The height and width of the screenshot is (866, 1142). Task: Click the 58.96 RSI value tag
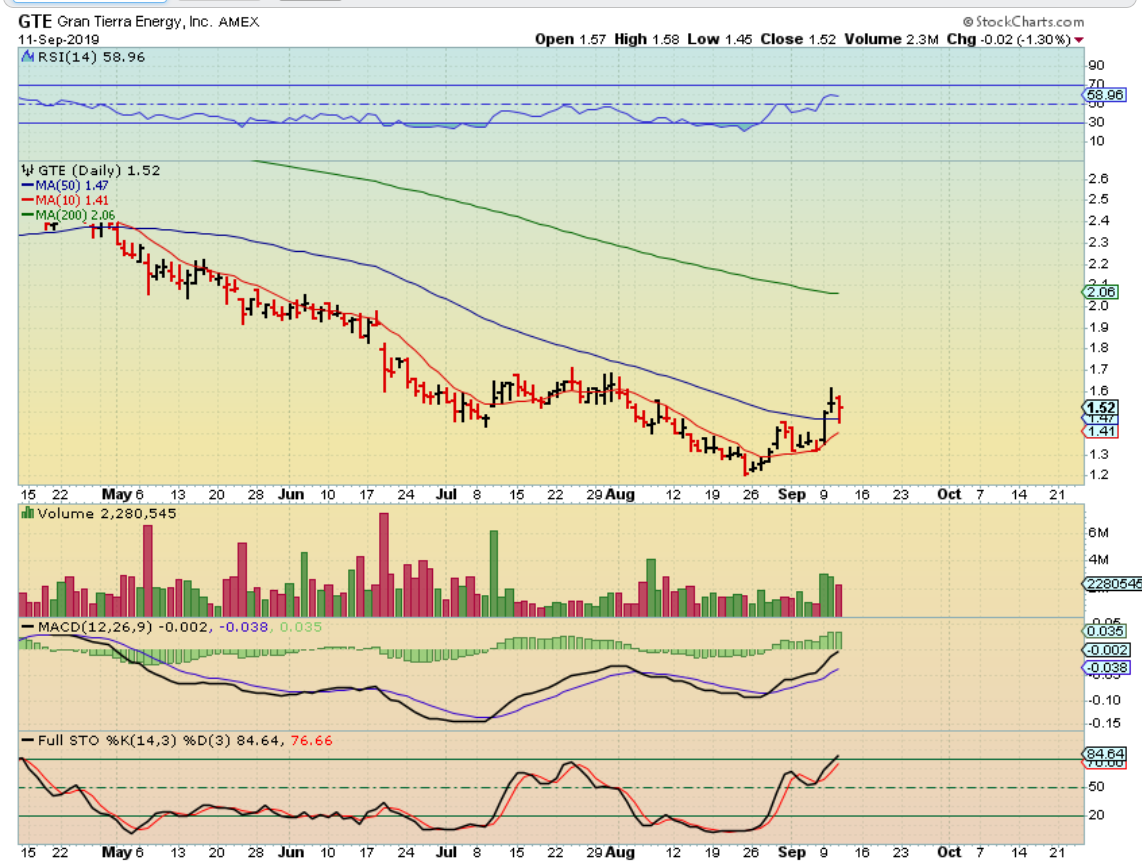[x=1106, y=95]
